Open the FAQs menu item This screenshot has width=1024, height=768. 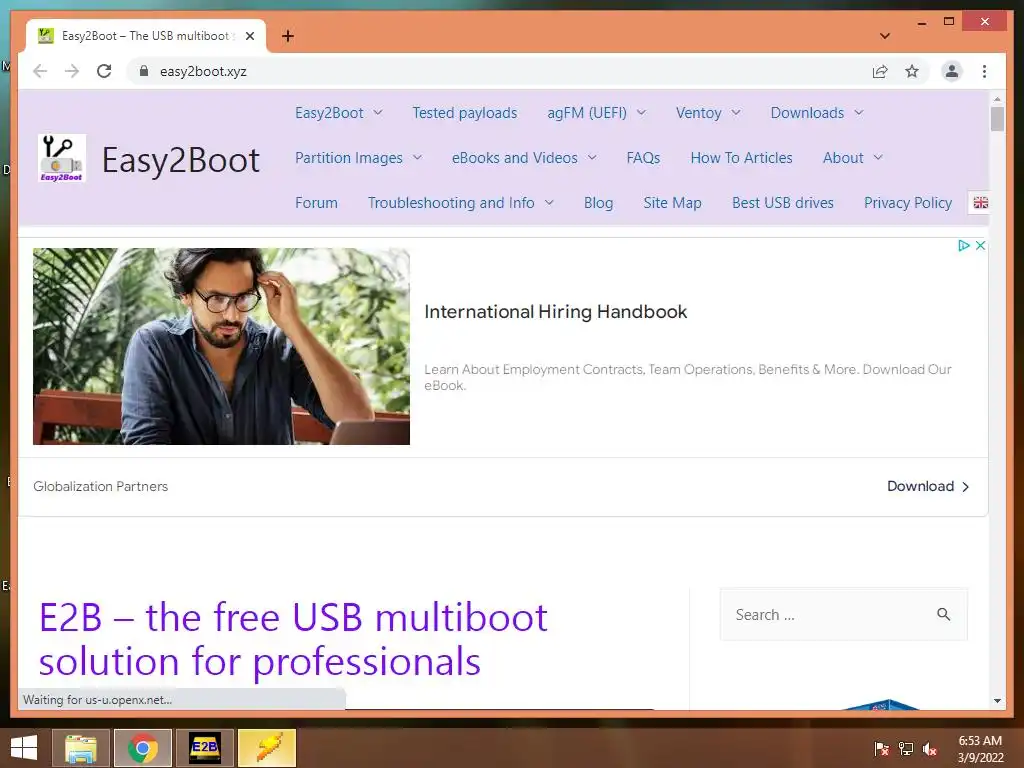643,158
